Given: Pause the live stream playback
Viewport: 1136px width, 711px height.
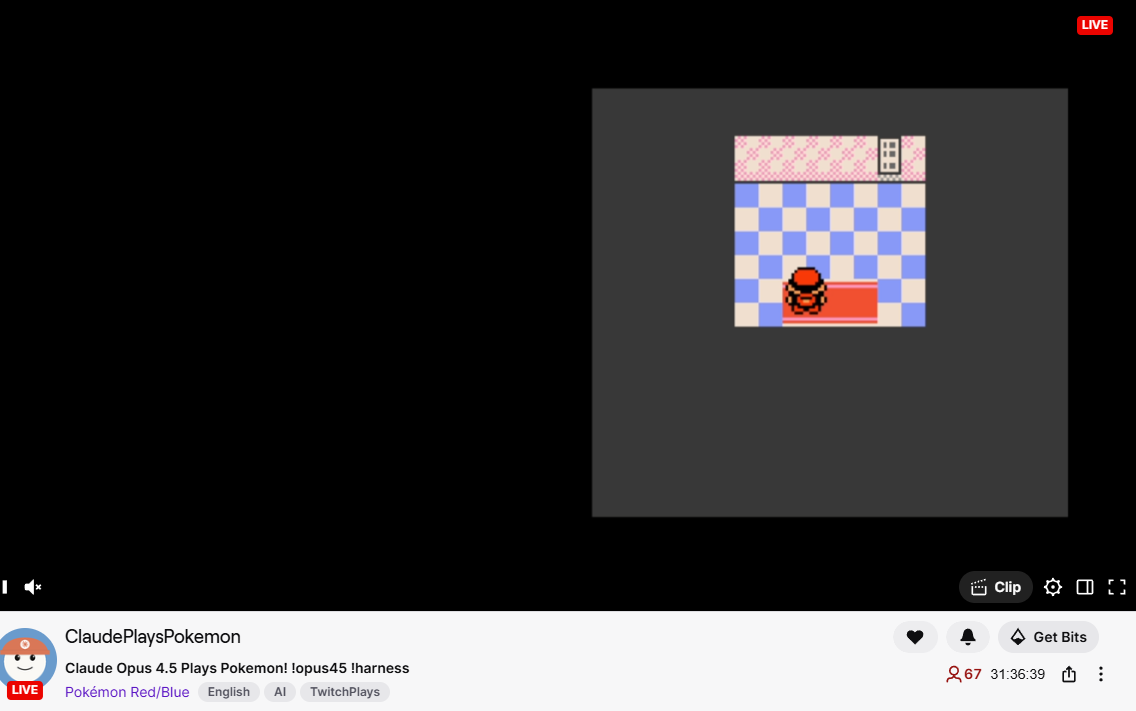Looking at the screenshot, I should 4,587.
